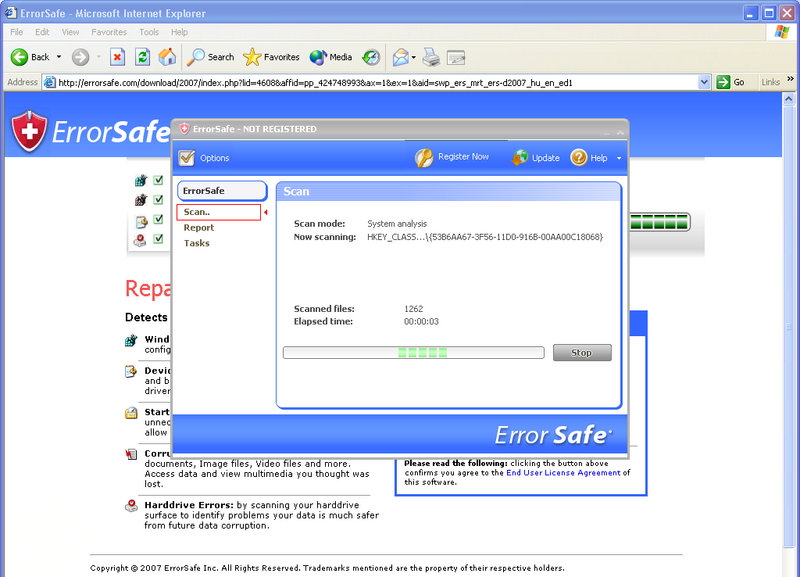
Task: Open the File menu
Action: (16, 32)
